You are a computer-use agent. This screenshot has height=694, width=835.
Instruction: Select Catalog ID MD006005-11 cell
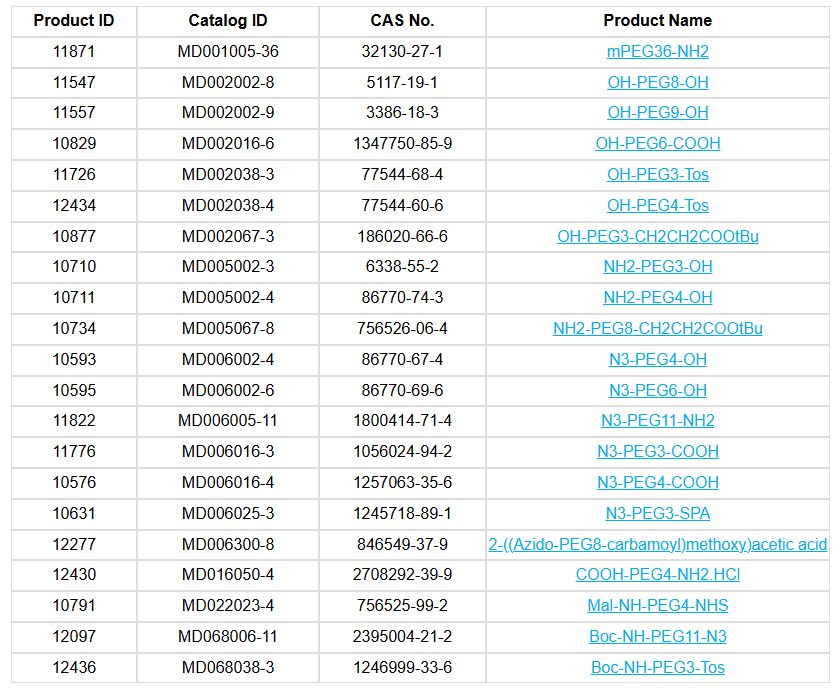228,420
